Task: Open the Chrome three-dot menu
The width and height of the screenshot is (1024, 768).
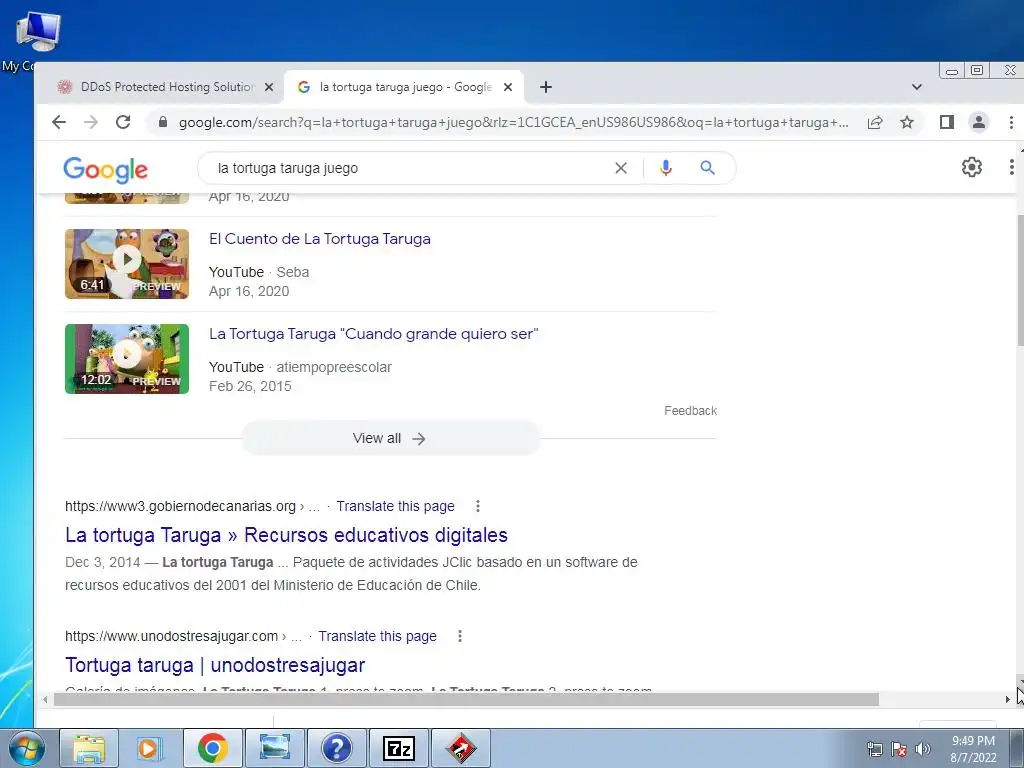Action: click(x=1011, y=122)
